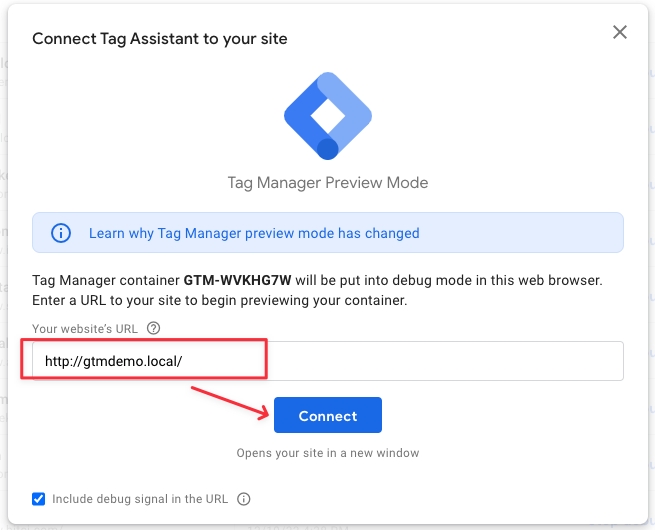Click the Tag Manager container words before ID
Screen dimensions: 655x530
106,280
